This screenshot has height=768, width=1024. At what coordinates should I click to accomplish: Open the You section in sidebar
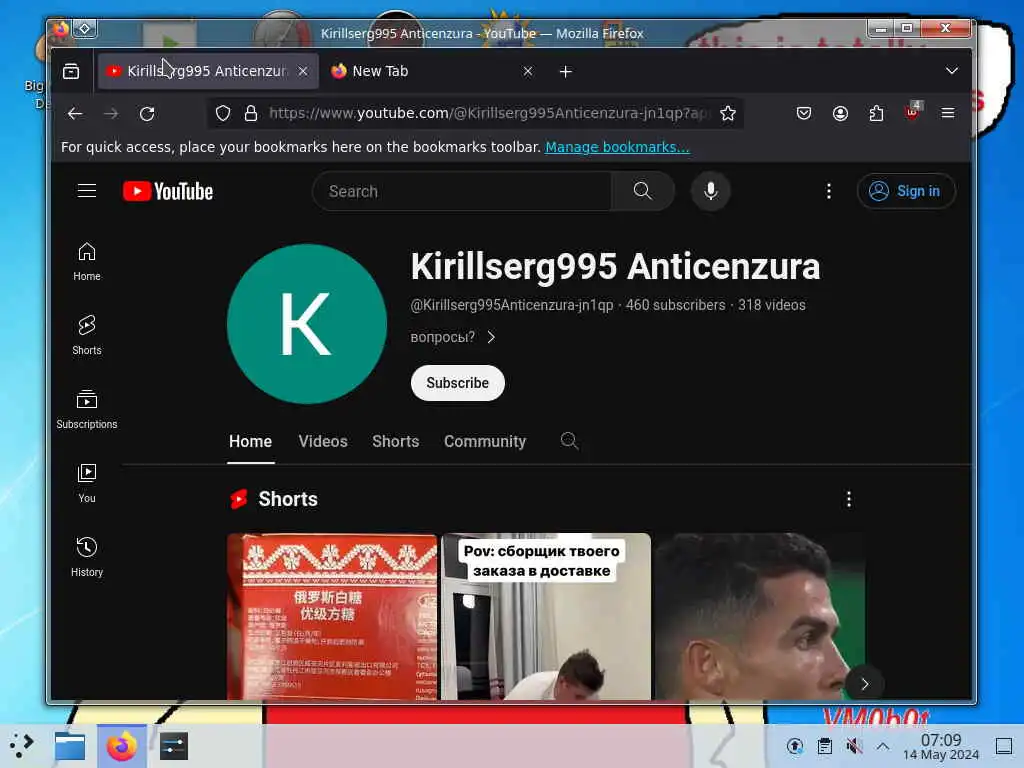[x=87, y=483]
